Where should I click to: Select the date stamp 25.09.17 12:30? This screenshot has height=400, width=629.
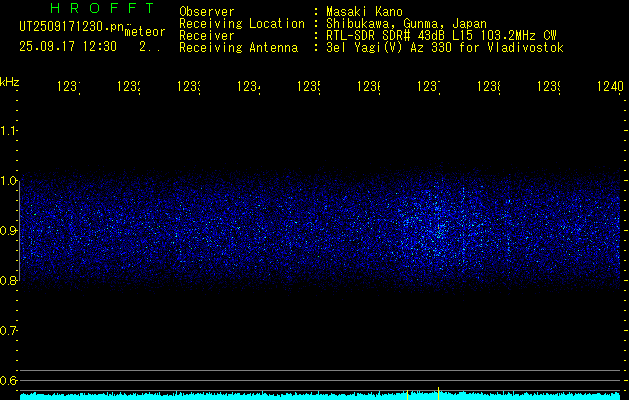68,47
